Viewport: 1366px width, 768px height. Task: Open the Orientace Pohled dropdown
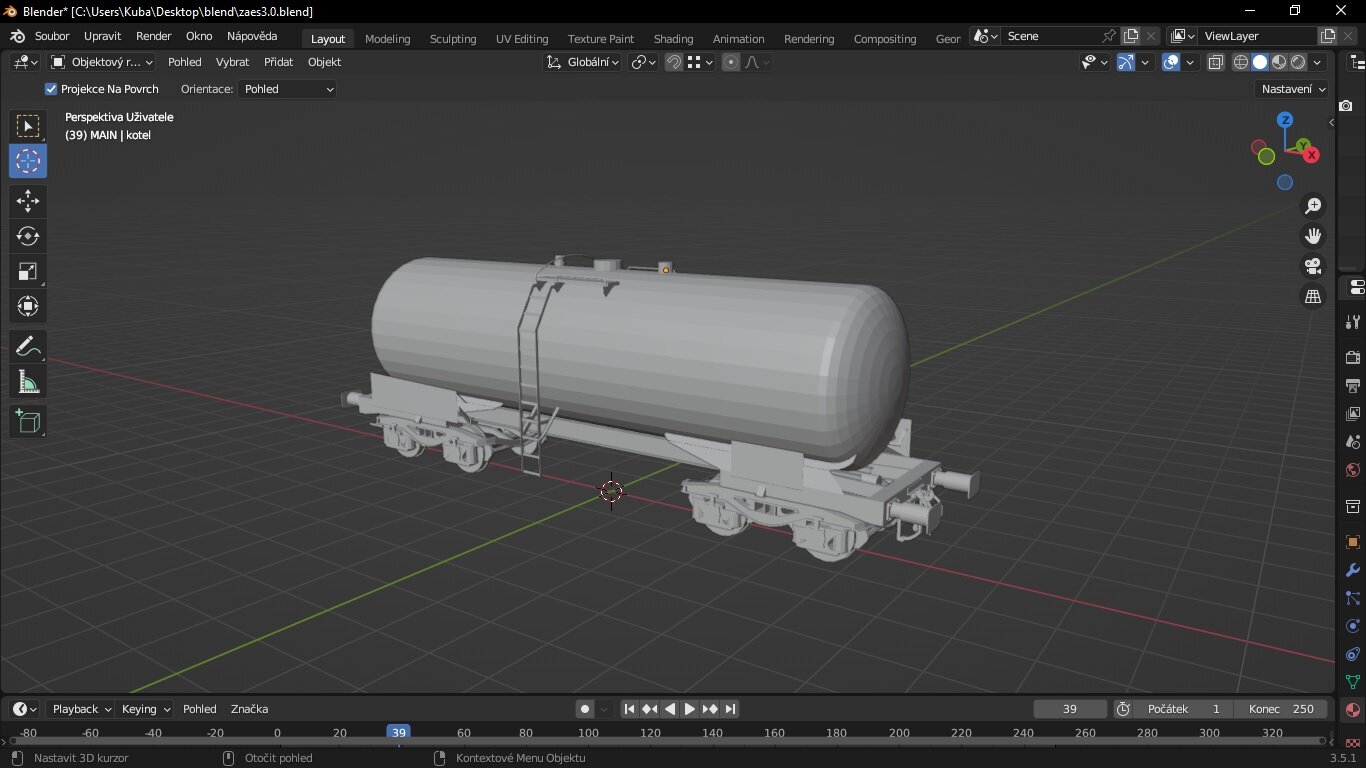click(288, 89)
